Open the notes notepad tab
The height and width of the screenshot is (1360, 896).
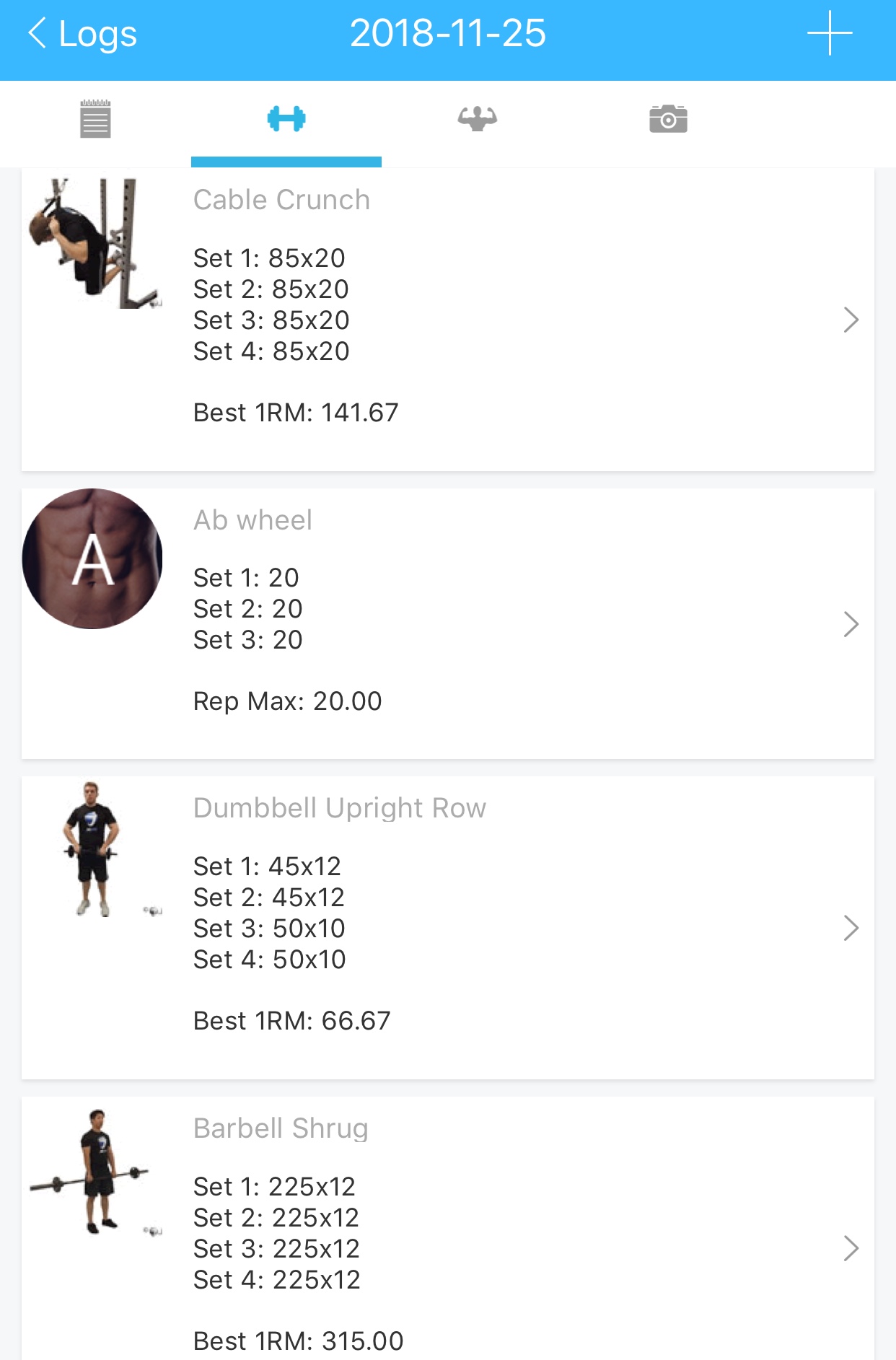pos(95,119)
